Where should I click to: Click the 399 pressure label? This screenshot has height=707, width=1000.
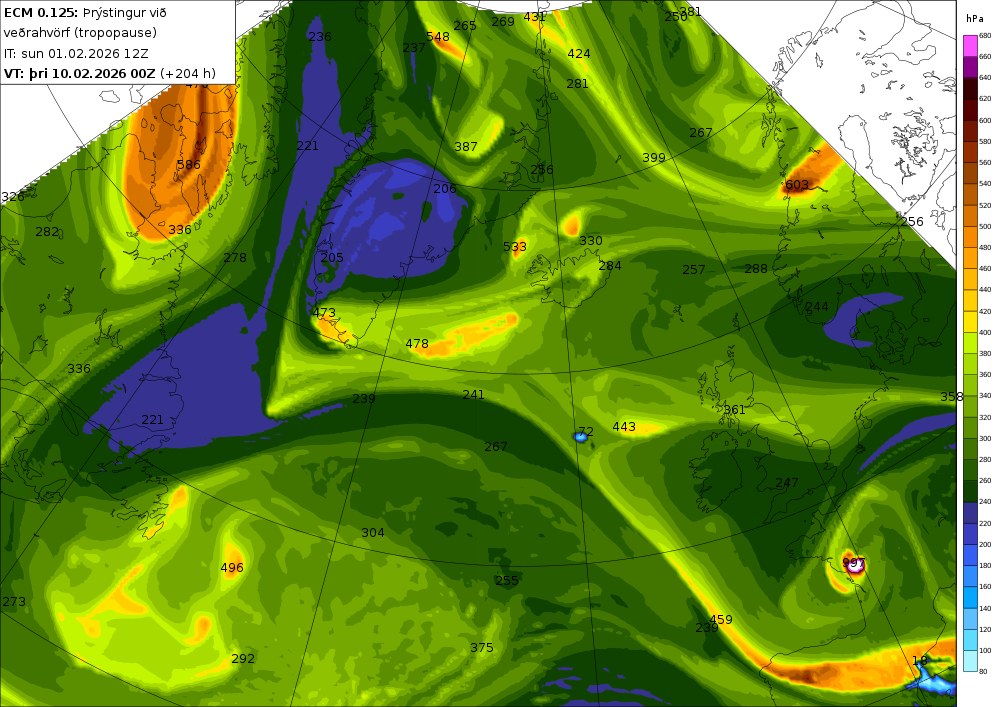click(x=654, y=157)
